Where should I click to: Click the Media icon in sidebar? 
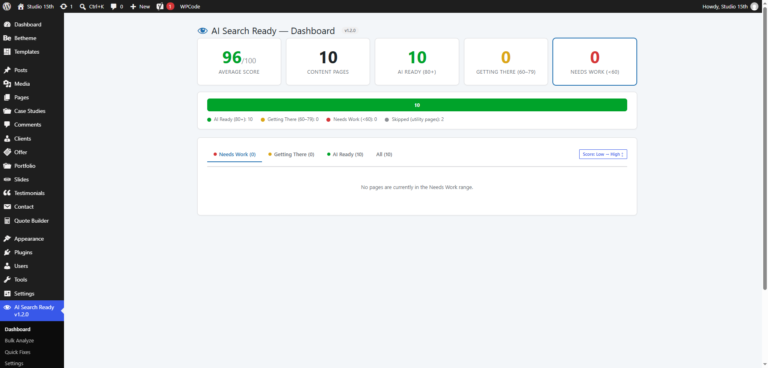(7, 84)
